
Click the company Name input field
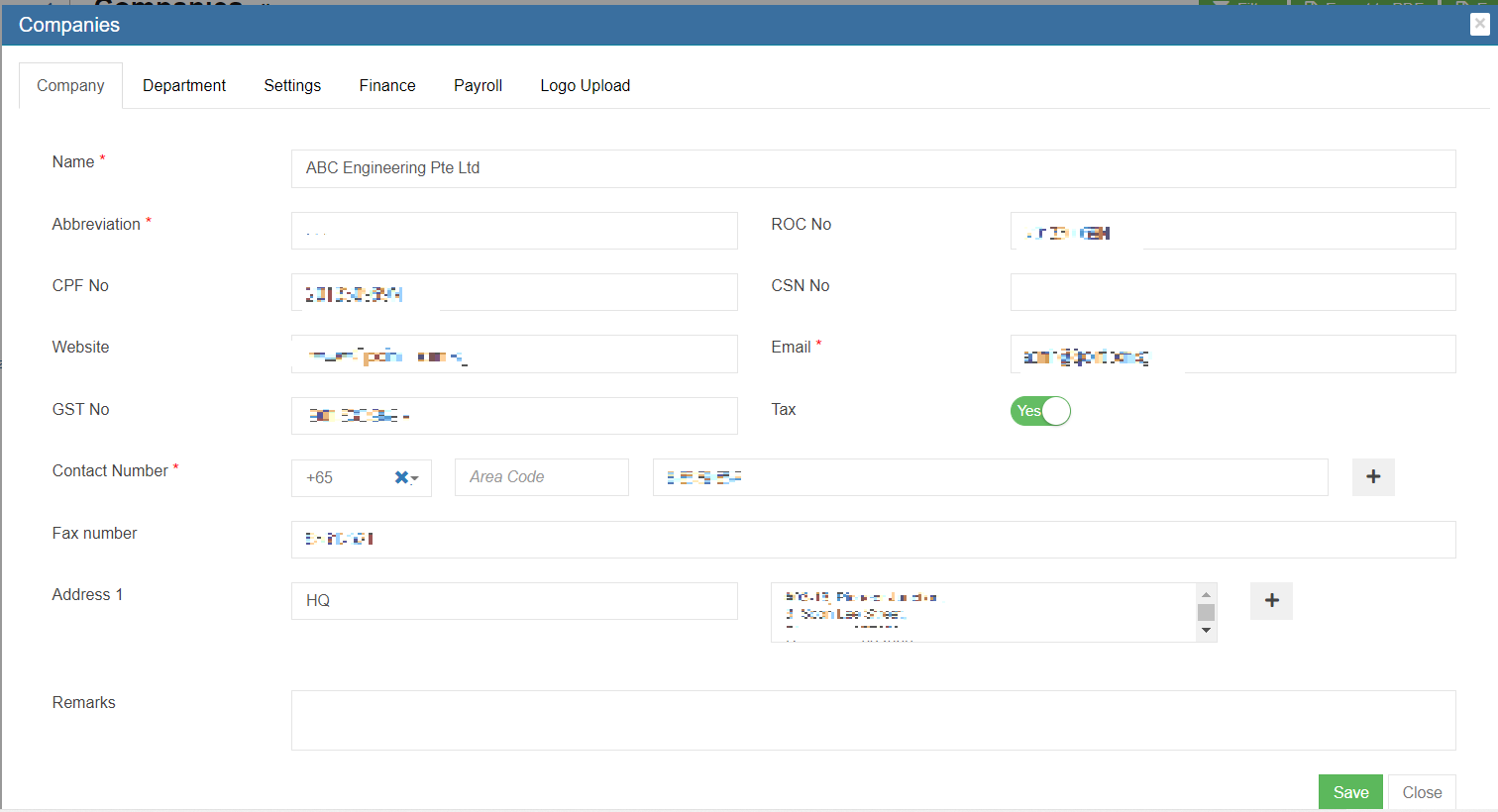[872, 168]
